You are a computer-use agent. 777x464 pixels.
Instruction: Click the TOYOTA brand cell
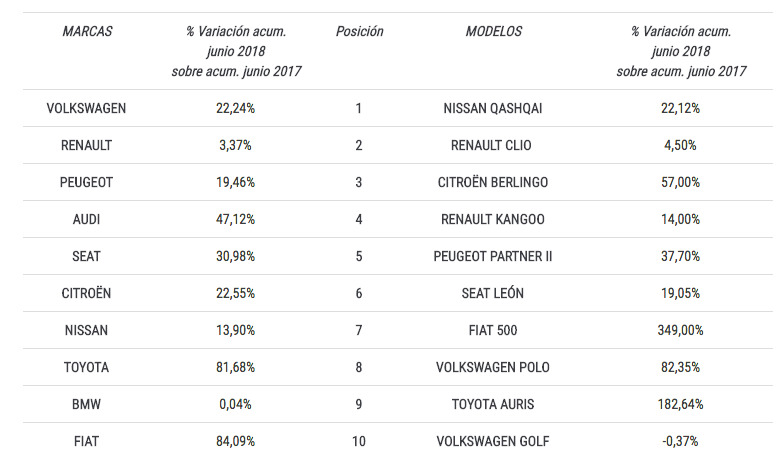click(87, 367)
